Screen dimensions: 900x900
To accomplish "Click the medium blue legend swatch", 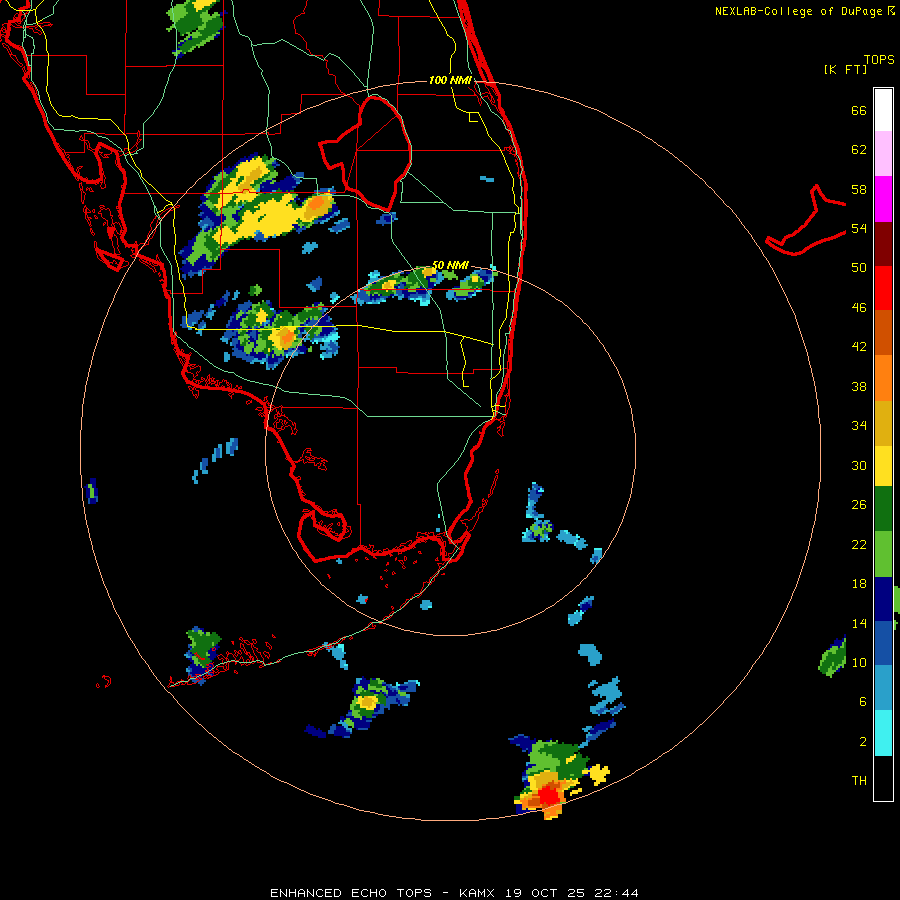I will pos(883,643).
